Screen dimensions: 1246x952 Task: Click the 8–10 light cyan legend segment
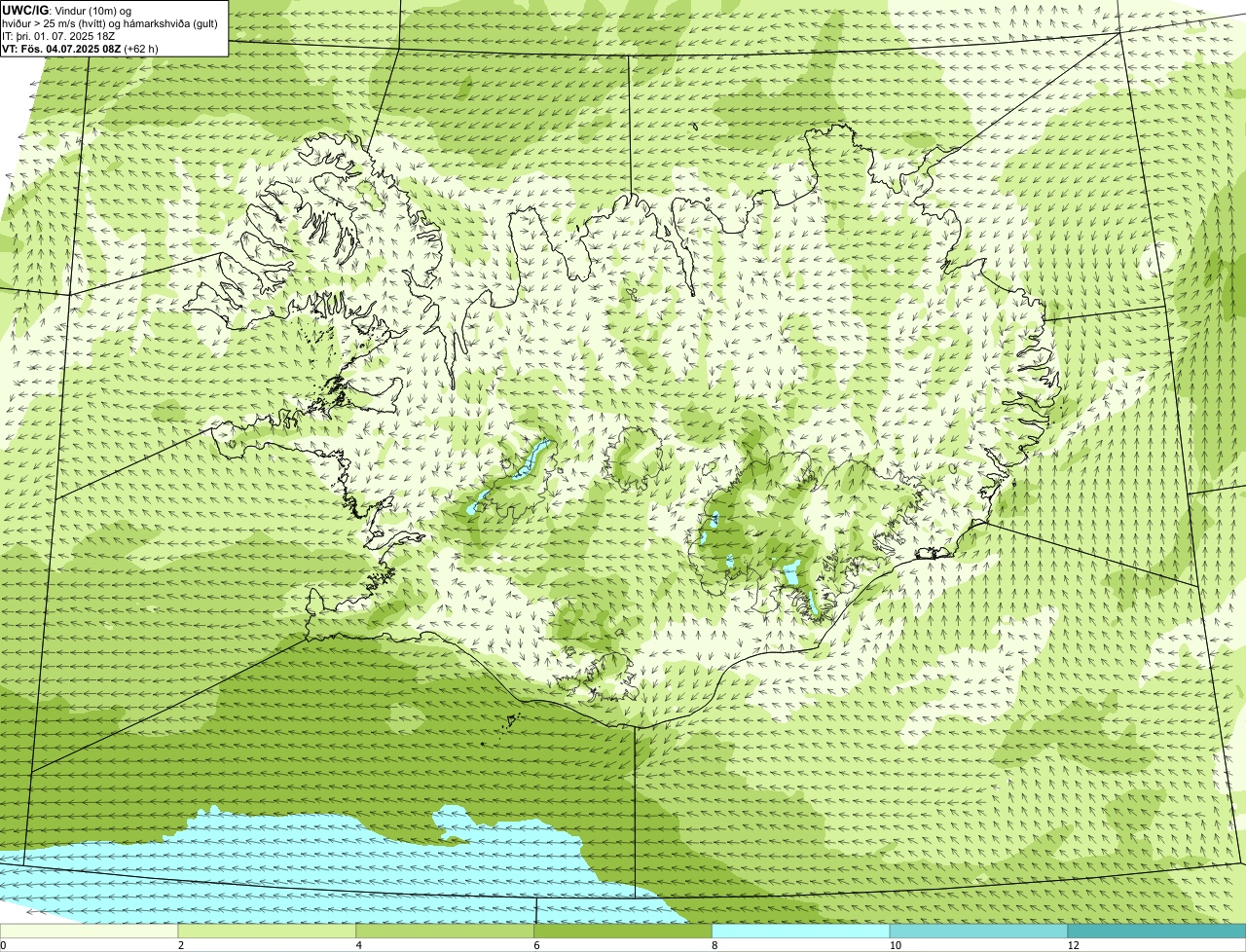point(801,931)
